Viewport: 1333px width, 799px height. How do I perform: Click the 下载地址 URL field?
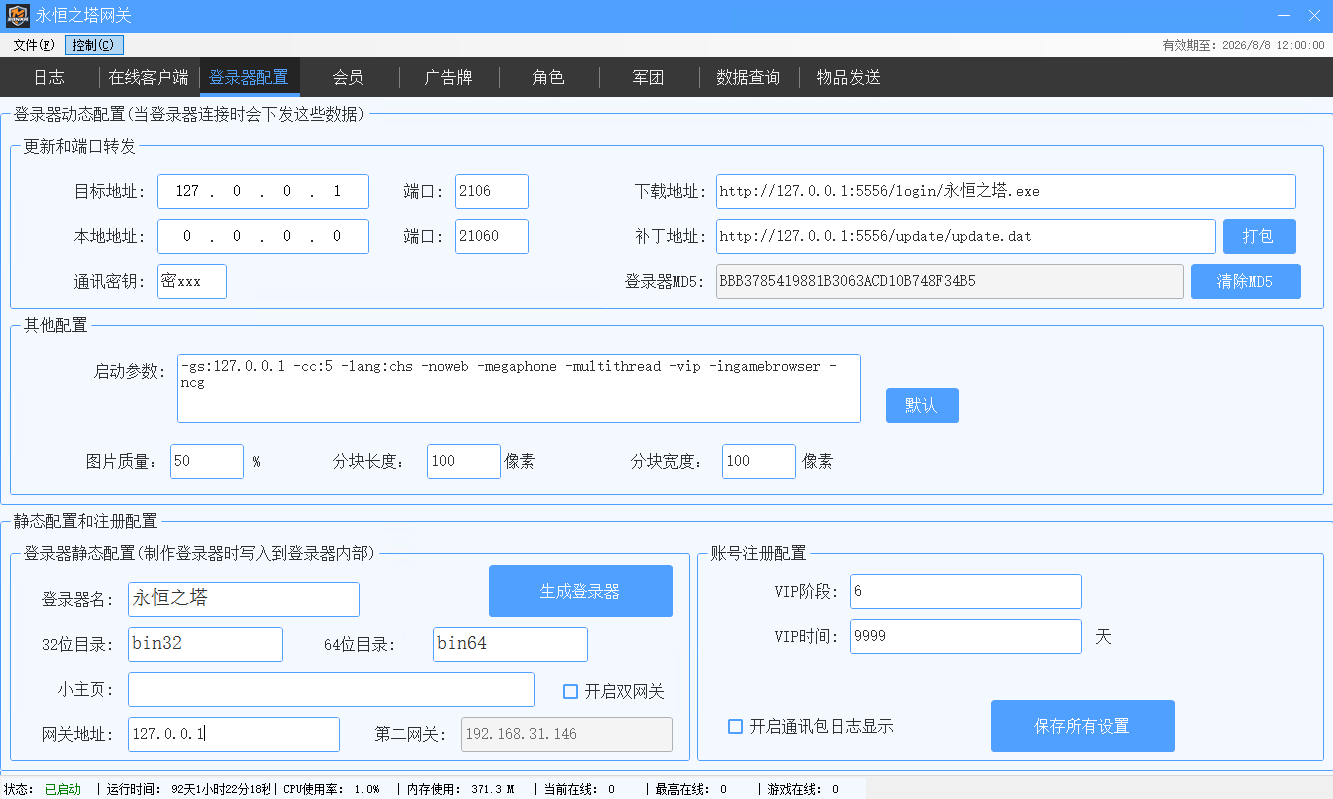[x=1006, y=191]
